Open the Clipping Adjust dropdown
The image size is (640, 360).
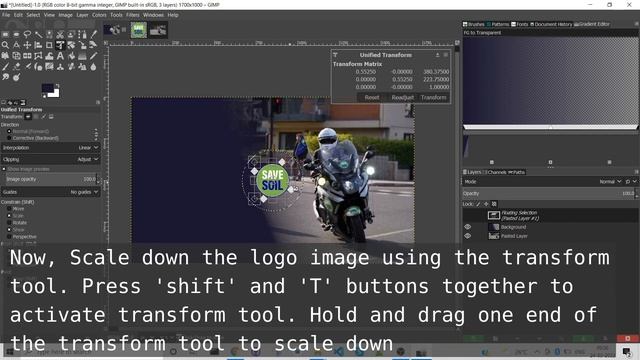point(50,160)
